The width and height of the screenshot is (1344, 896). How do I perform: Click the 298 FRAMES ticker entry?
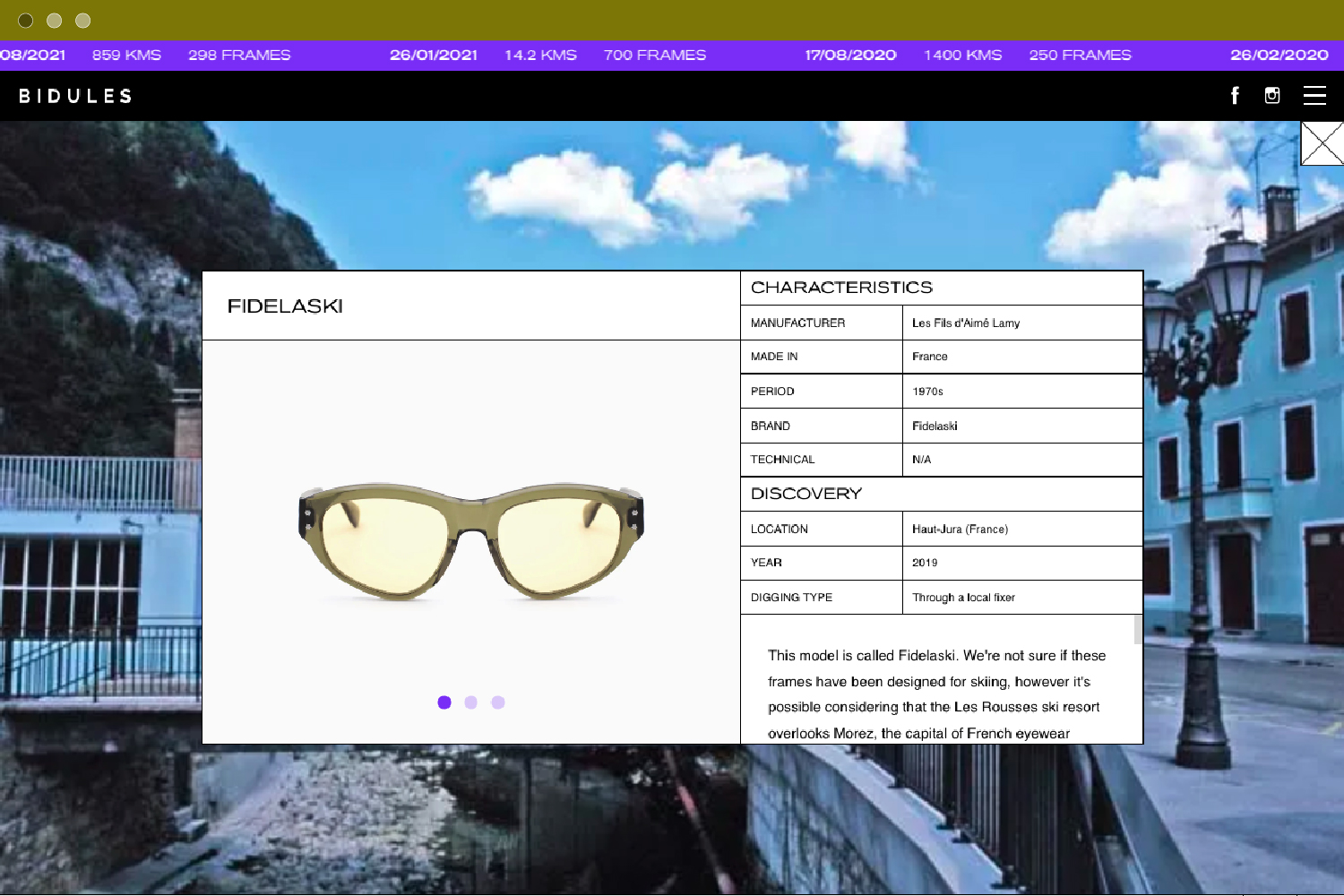click(239, 55)
